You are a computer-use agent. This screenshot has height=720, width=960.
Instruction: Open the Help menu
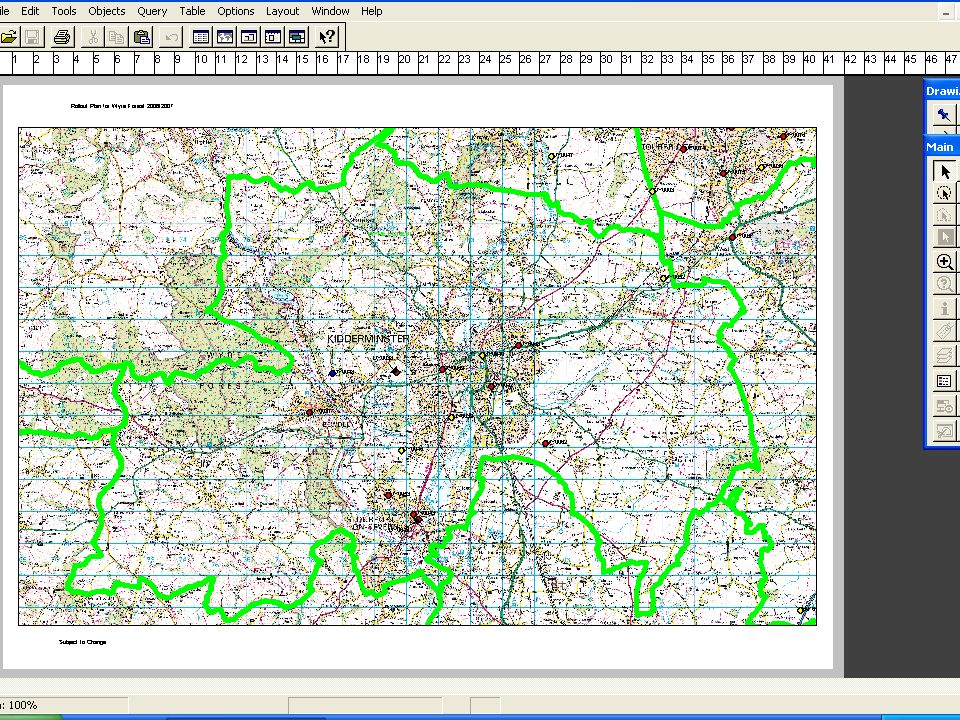371,11
